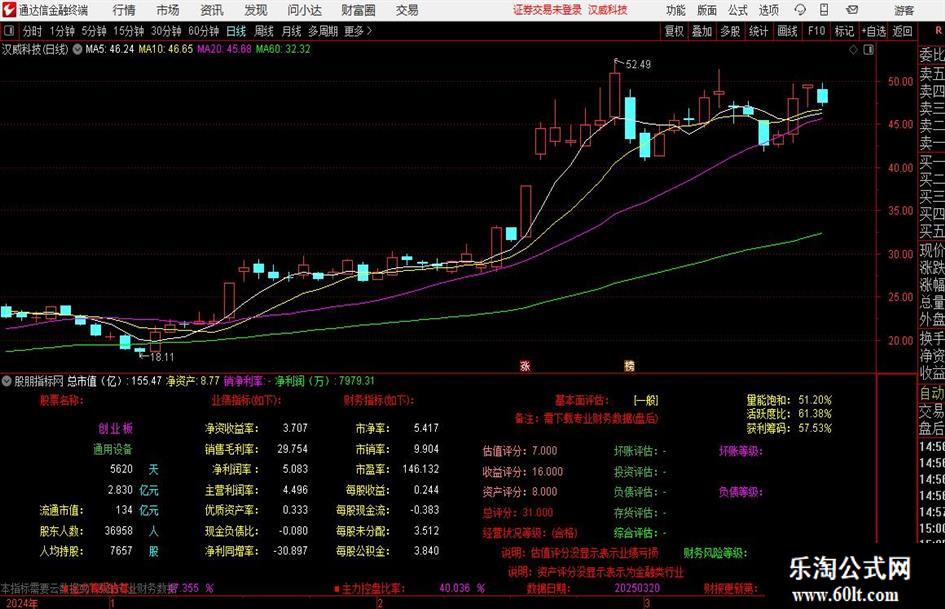
Task: Click the 涨 marker below the chart
Action: click(x=525, y=365)
